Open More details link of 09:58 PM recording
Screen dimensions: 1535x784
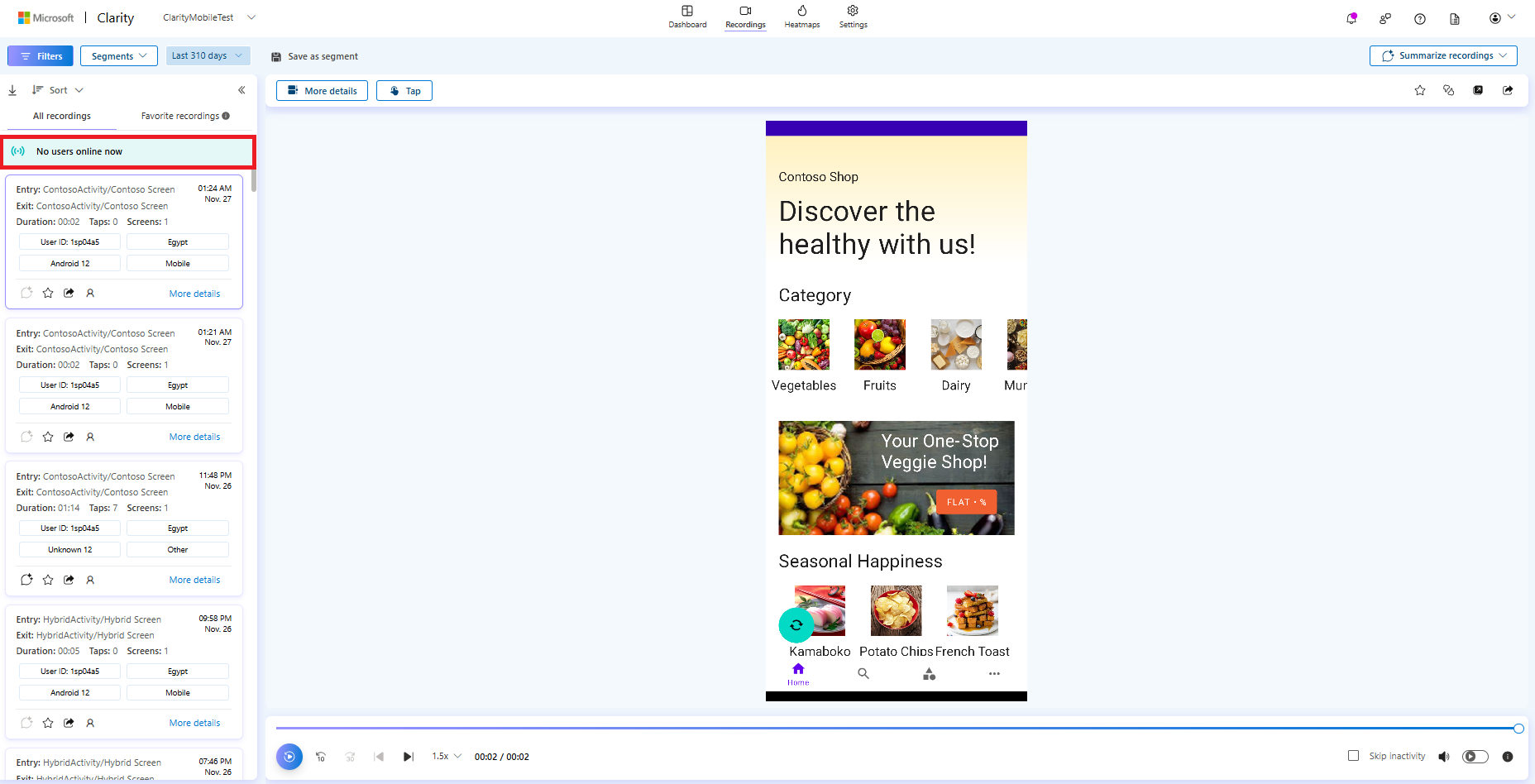(194, 723)
